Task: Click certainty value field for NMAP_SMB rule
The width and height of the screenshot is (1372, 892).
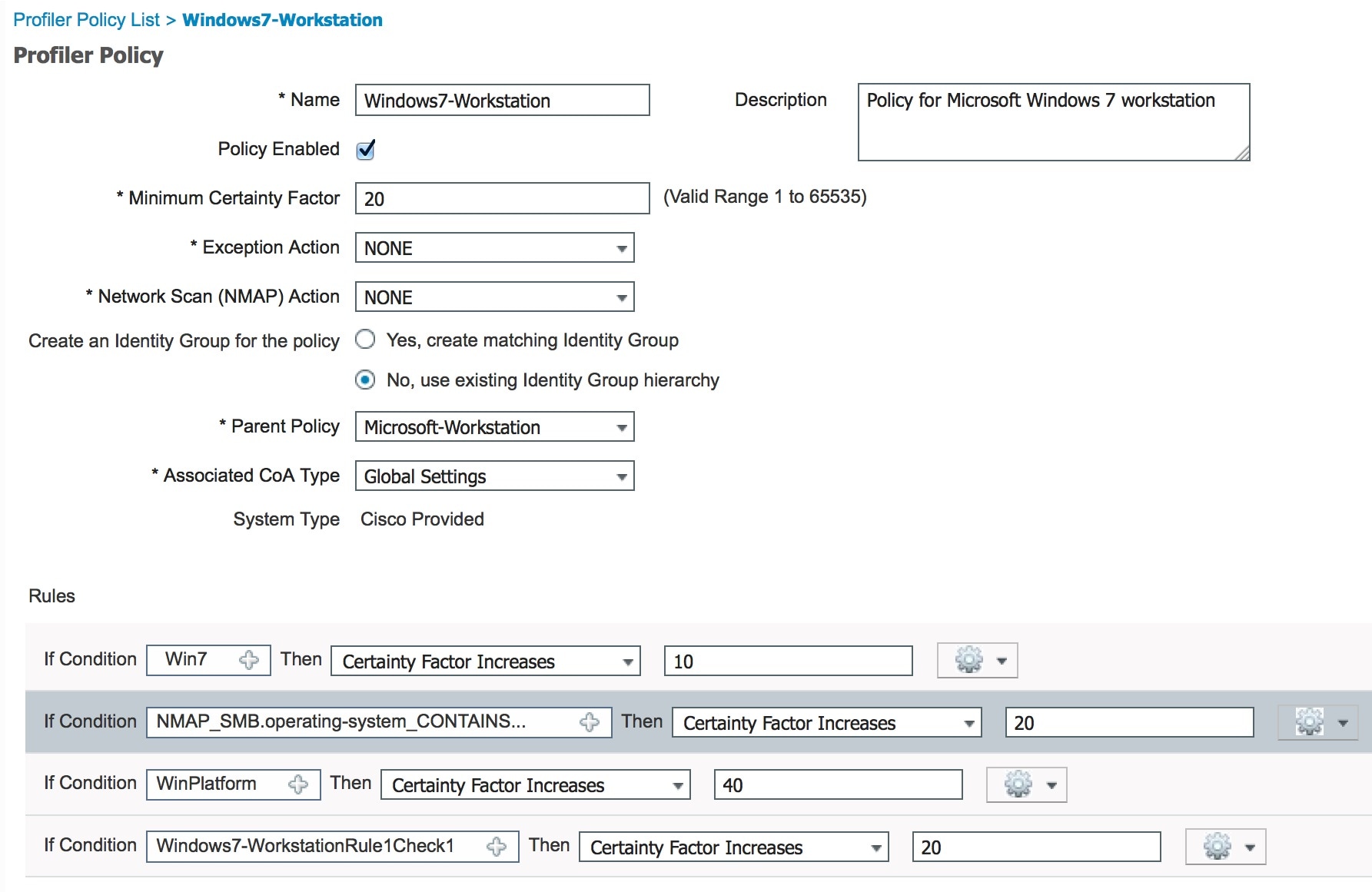Action: (1130, 723)
